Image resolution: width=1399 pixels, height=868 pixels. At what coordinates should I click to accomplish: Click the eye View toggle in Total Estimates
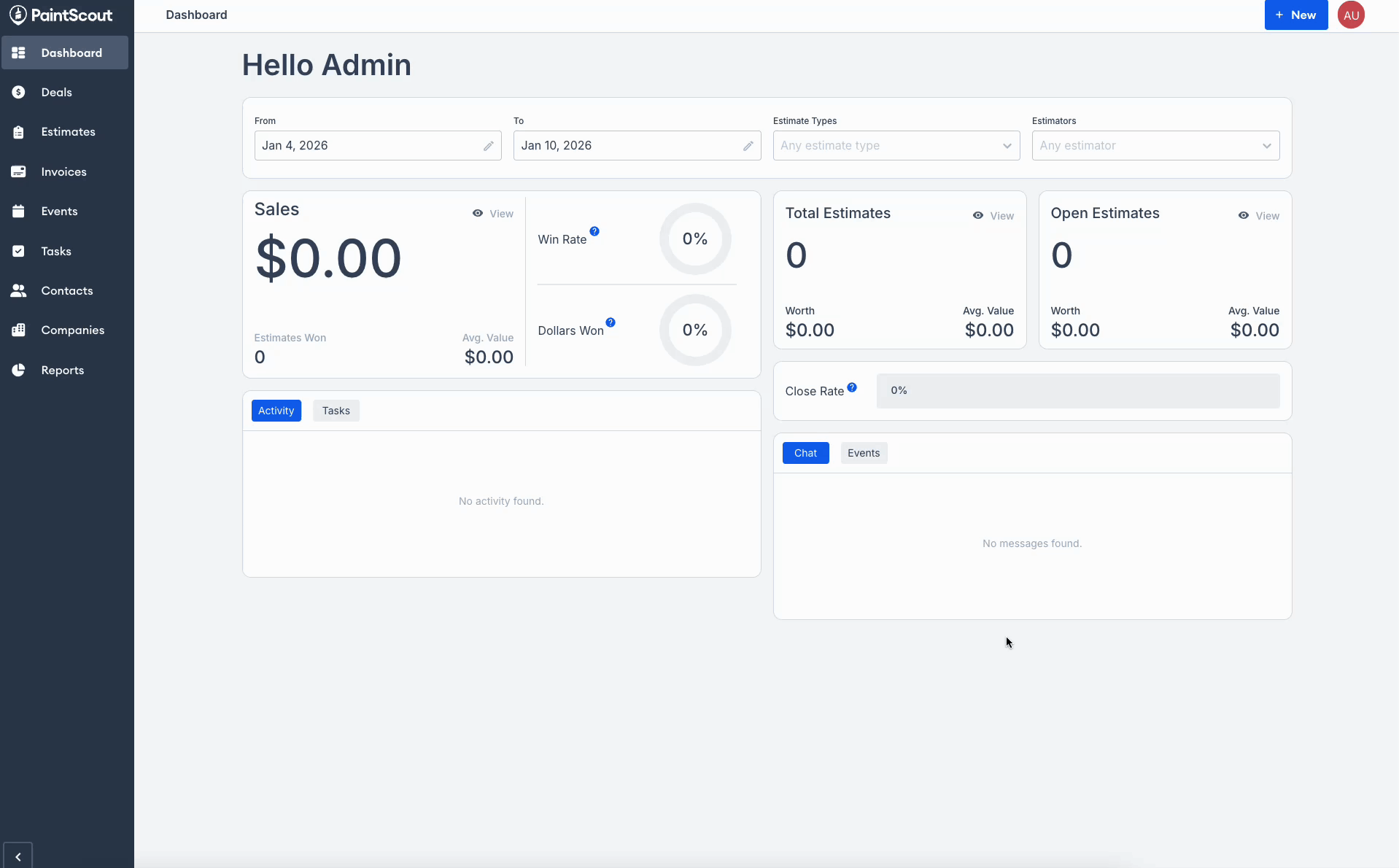click(x=993, y=216)
